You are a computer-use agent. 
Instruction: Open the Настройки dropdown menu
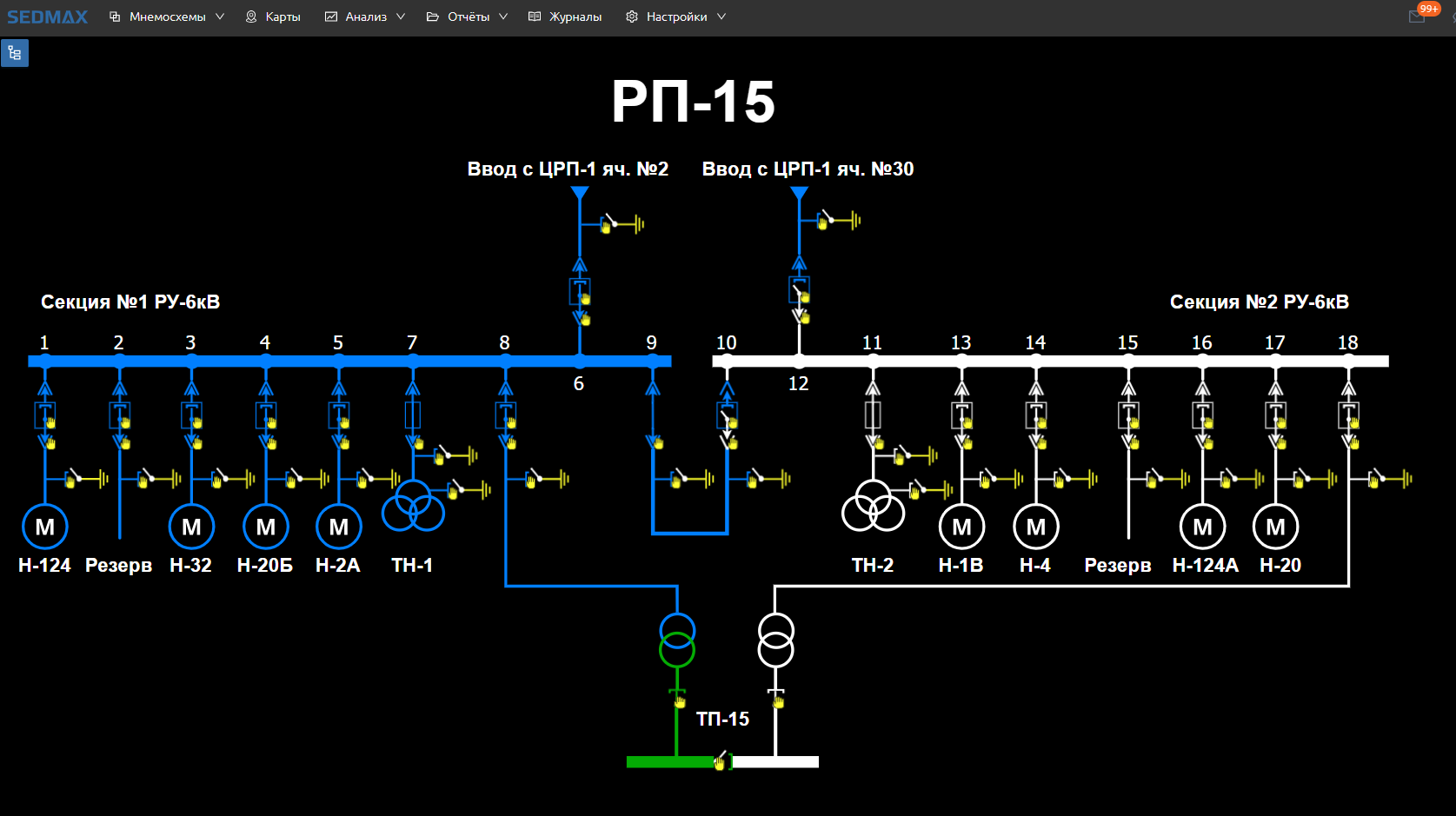675,17
